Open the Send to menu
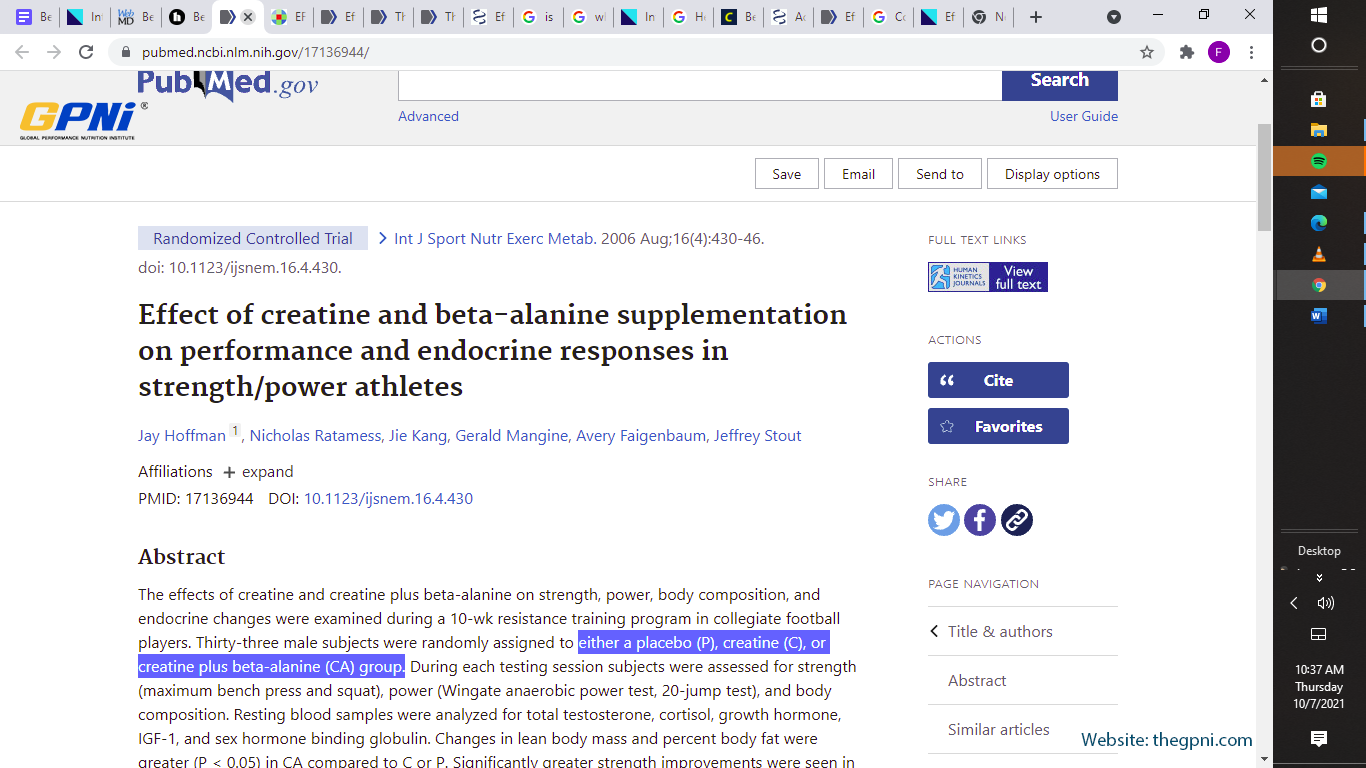Viewport: 1366px width, 768px height. coord(939,174)
